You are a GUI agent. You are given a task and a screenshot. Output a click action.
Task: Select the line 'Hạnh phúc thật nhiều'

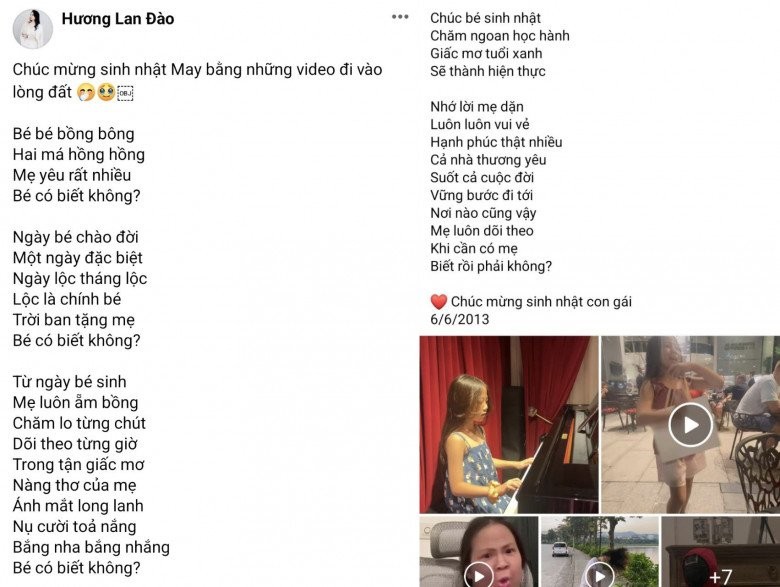pyautogui.click(x=496, y=142)
